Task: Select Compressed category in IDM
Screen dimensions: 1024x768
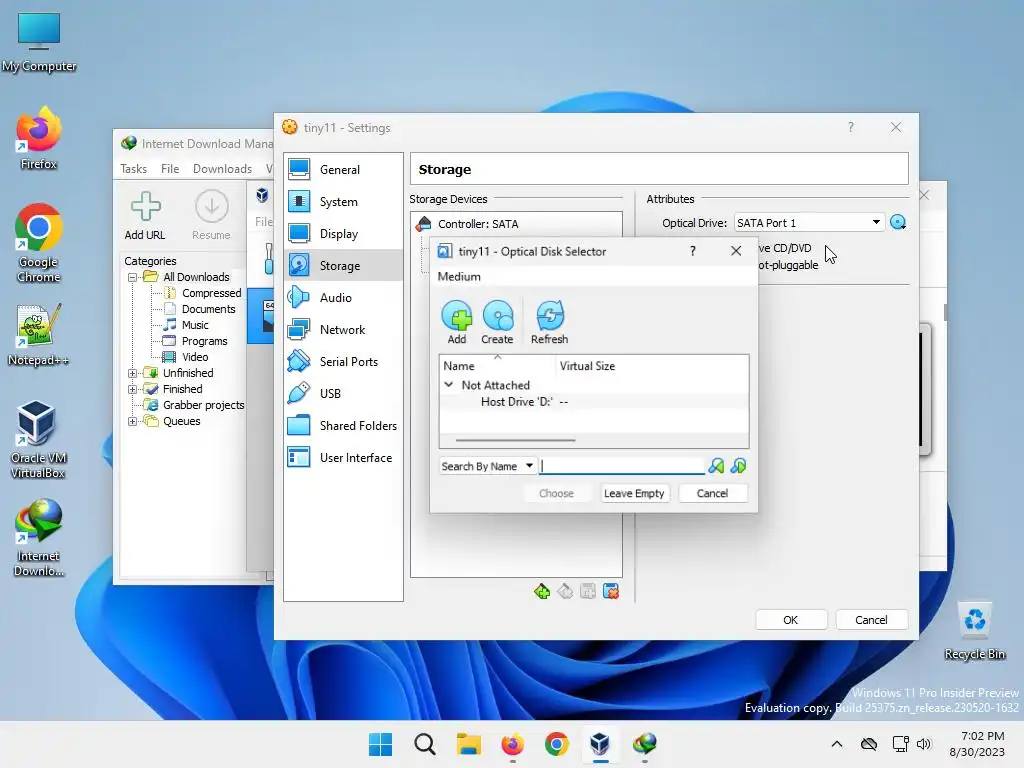Action: coord(211,293)
